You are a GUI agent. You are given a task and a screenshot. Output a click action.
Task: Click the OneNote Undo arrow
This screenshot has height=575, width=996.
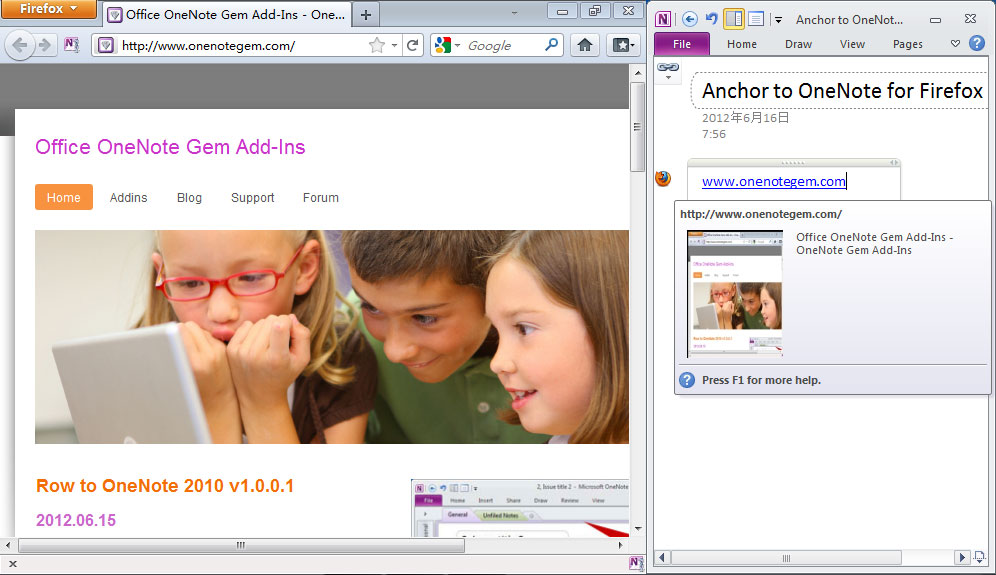711,19
